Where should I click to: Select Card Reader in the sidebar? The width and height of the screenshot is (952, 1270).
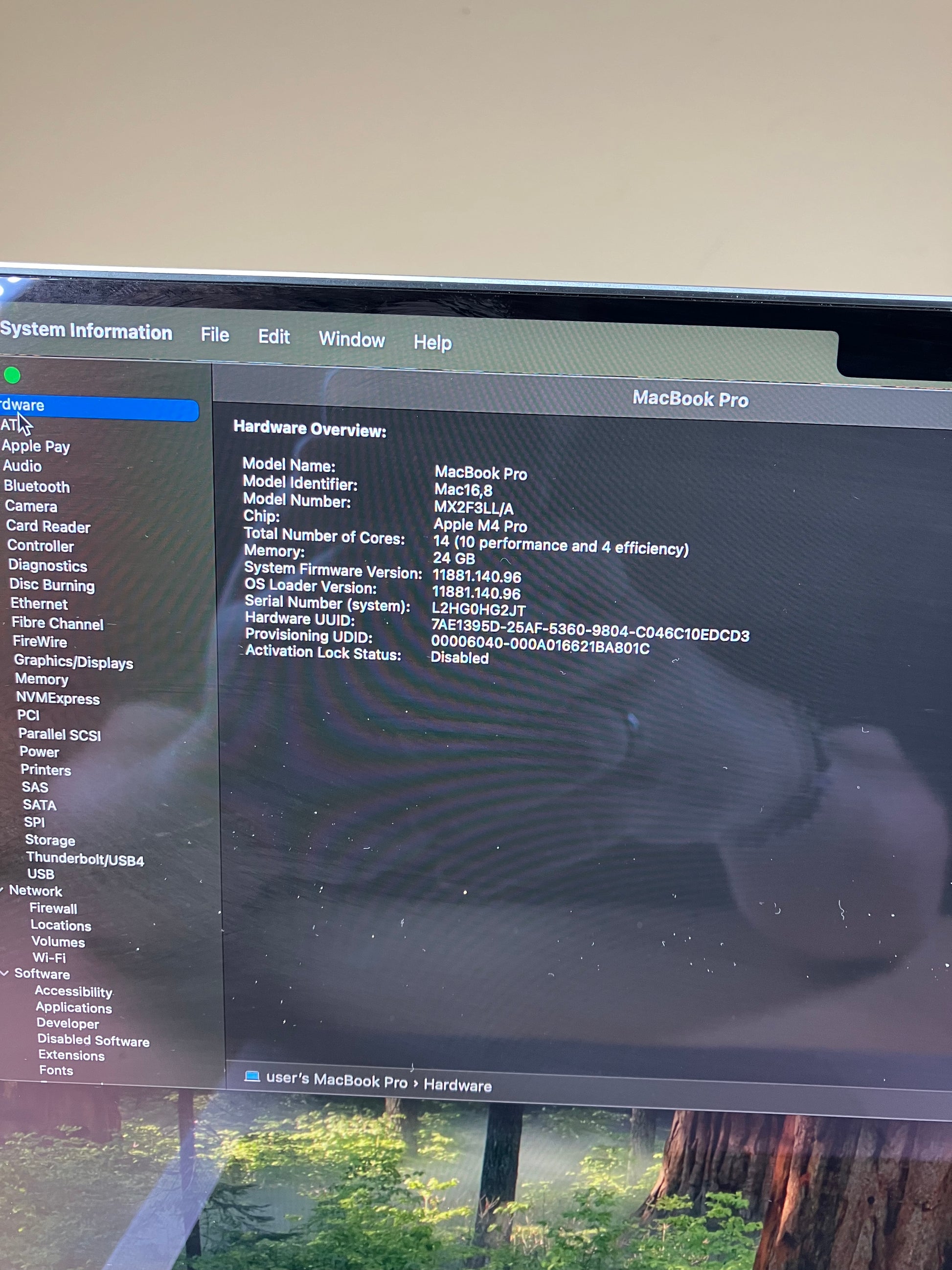tap(48, 527)
